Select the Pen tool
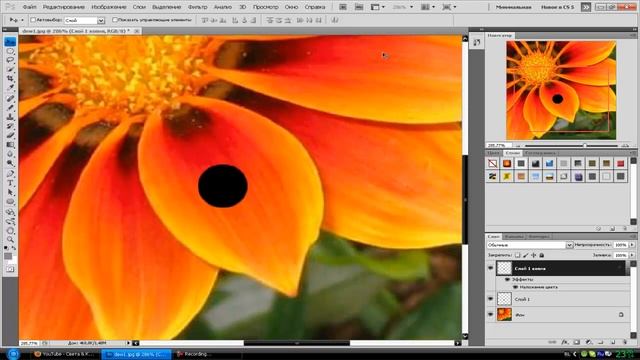 pyautogui.click(x=10, y=174)
